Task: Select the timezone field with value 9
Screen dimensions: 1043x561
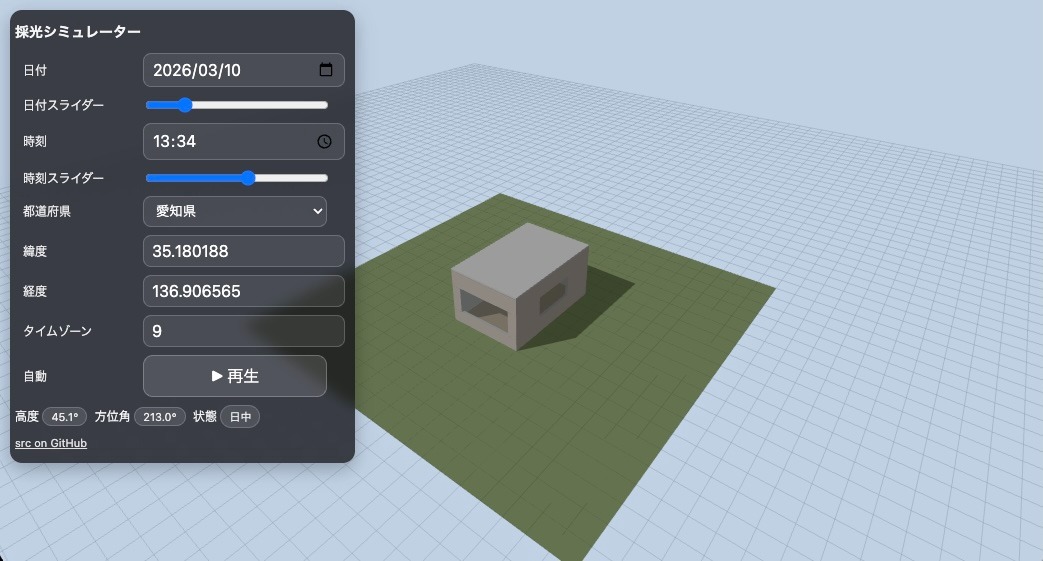Action: pos(244,331)
